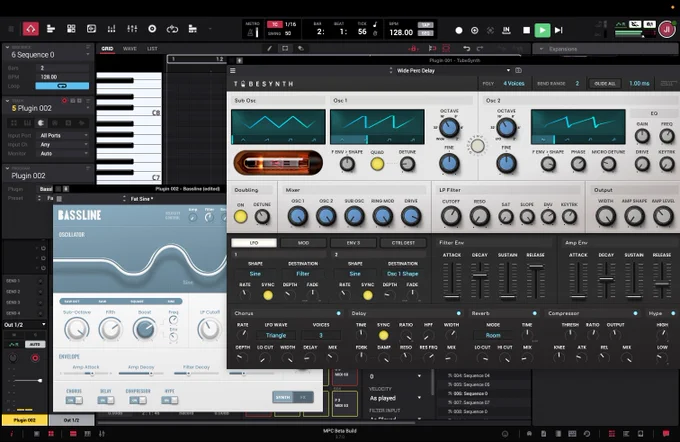The image size is (680, 442).
Task: Select the ENV 3 tab in TubeSynth
Action: [x=353, y=243]
